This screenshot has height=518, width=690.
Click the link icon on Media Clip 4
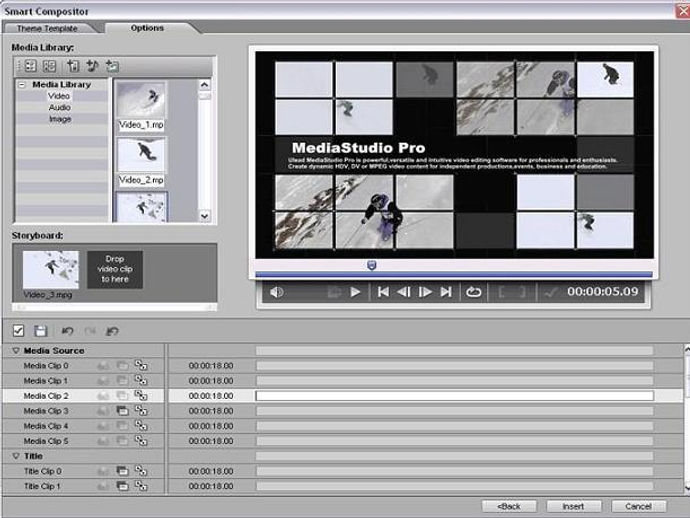pyautogui.click(x=141, y=426)
